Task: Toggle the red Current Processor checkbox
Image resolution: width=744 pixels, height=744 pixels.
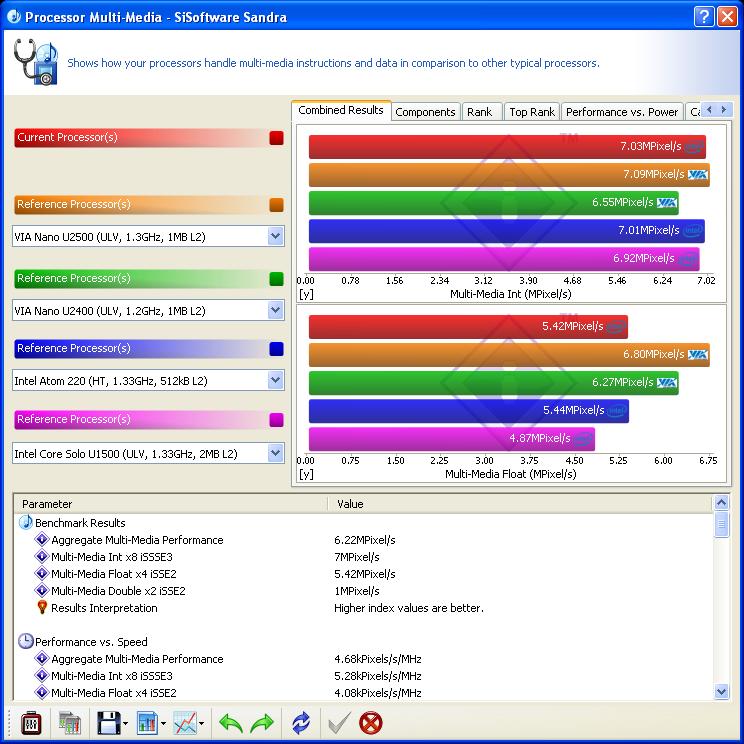Action: coord(276,138)
